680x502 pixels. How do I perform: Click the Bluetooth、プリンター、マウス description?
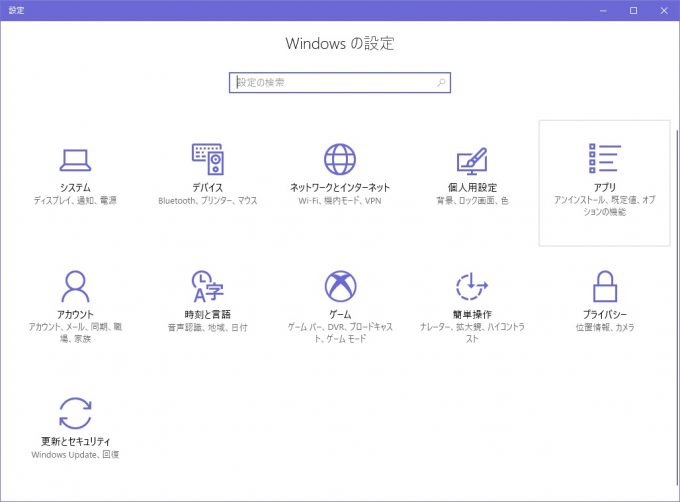[208, 200]
